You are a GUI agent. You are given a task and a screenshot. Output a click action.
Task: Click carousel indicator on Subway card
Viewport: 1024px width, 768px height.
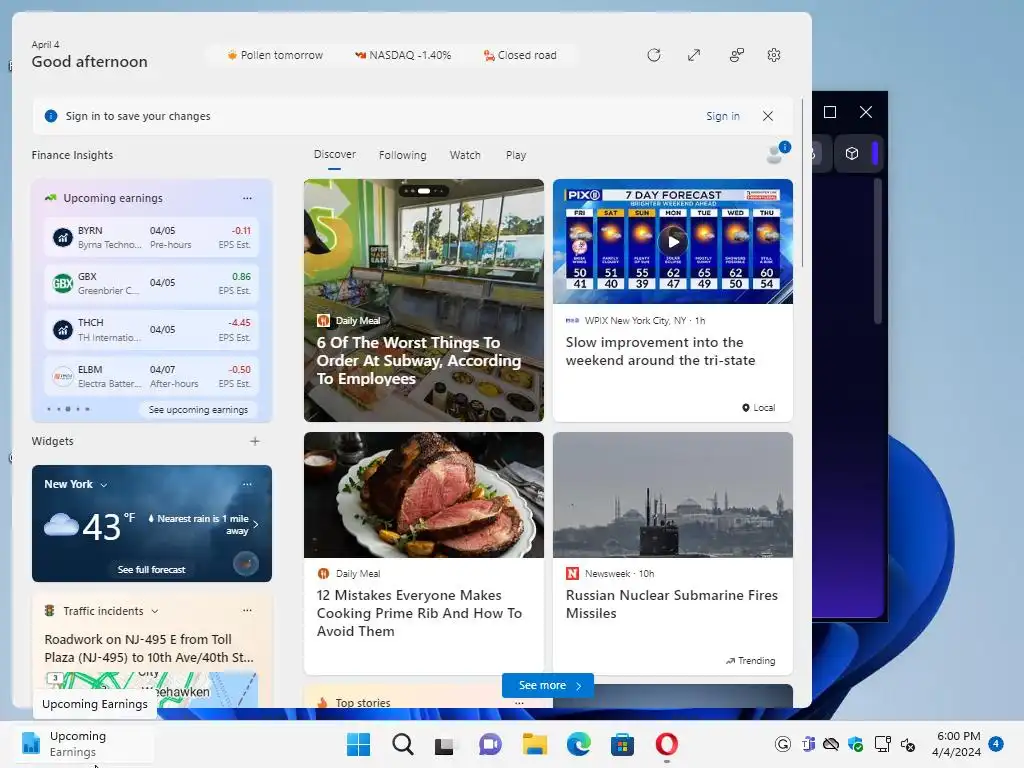[424, 191]
